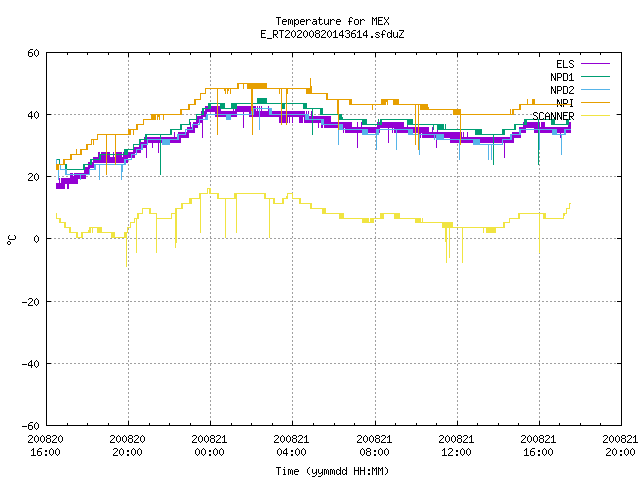Screen dimensions: 640x480
Task: Click the NPD1 legend label
Action: [562, 77]
